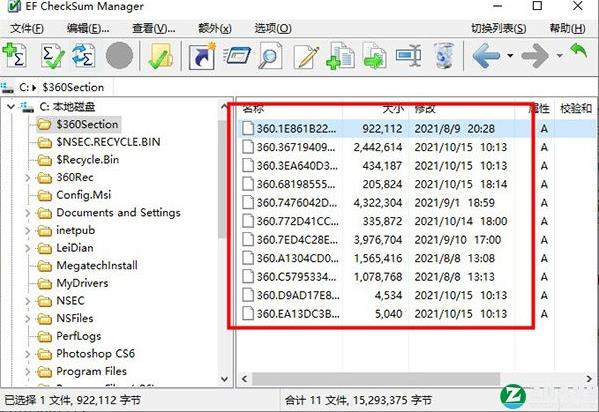
Task: Click the rename icon in toolbar
Action: tap(408, 56)
